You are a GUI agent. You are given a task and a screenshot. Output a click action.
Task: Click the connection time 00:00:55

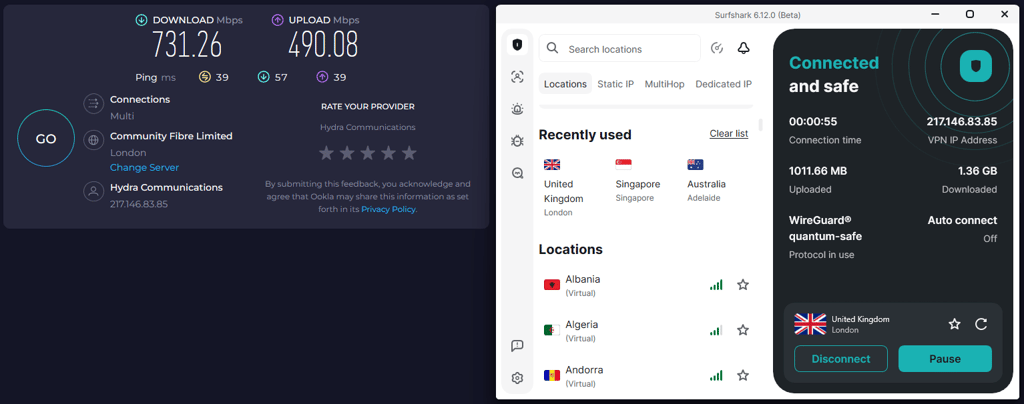pyautogui.click(x=812, y=121)
